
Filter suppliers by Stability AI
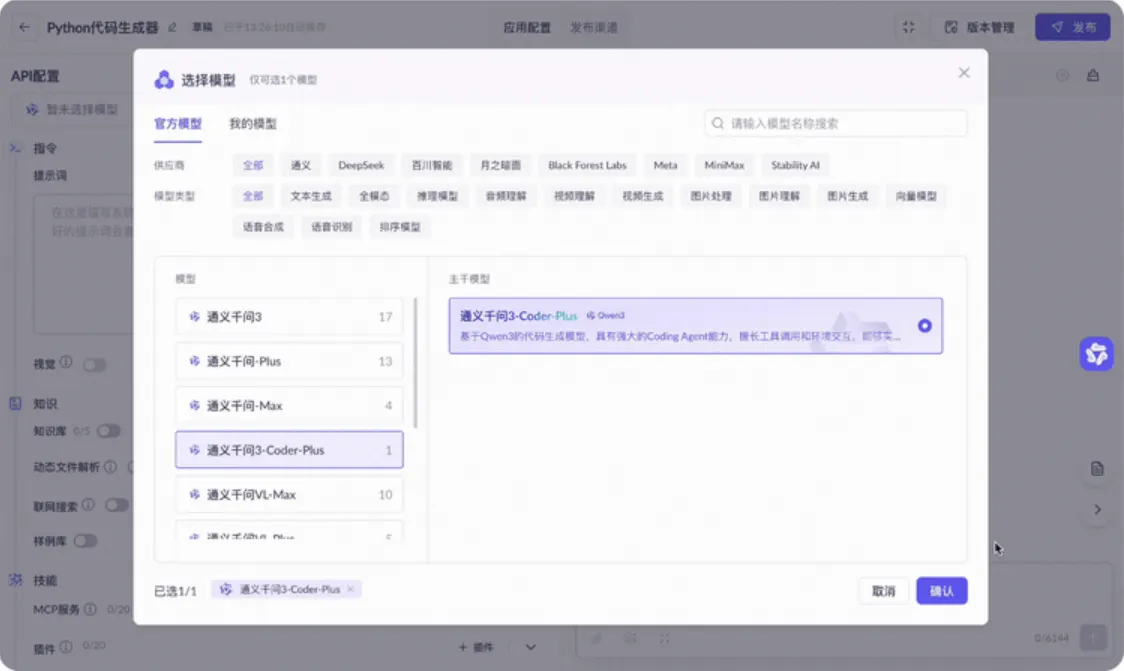(x=795, y=165)
